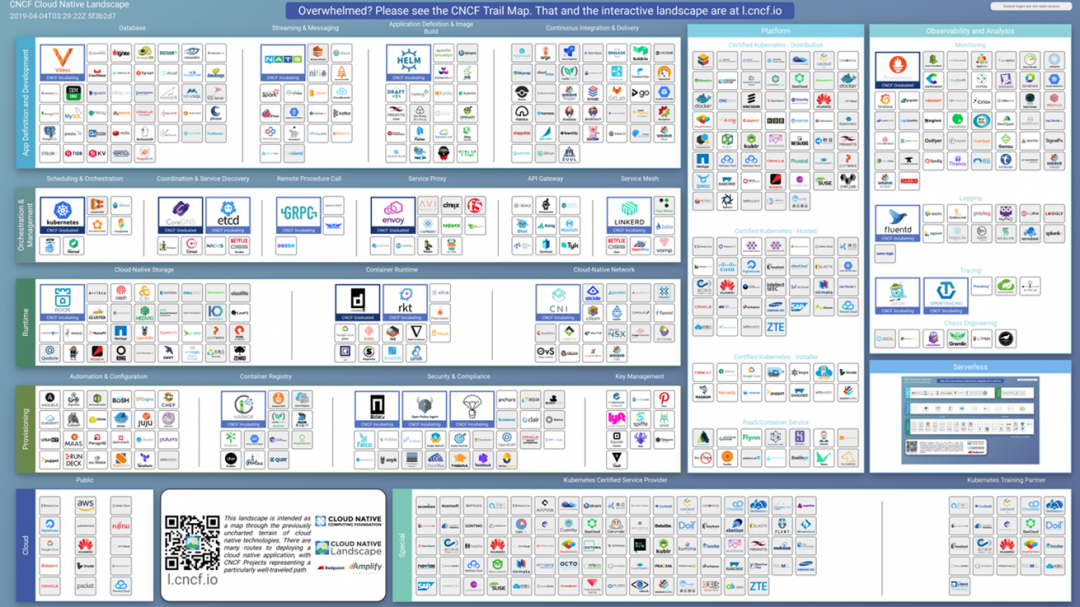Select the NSX logo in Cloud-Native Network
The height and width of the screenshot is (607, 1080).
[616, 333]
